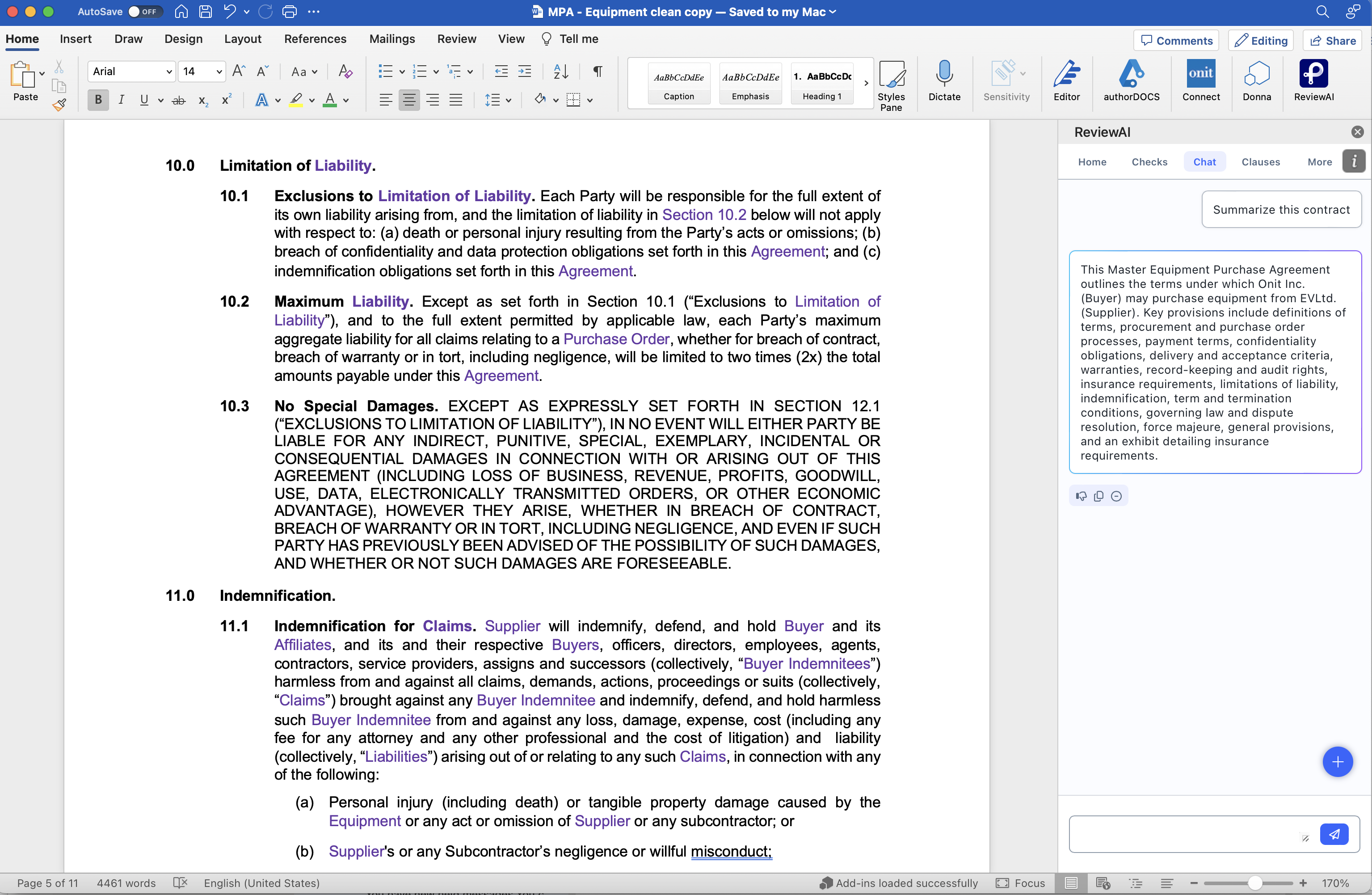
Task: Toggle Italic formatting
Action: (x=121, y=100)
